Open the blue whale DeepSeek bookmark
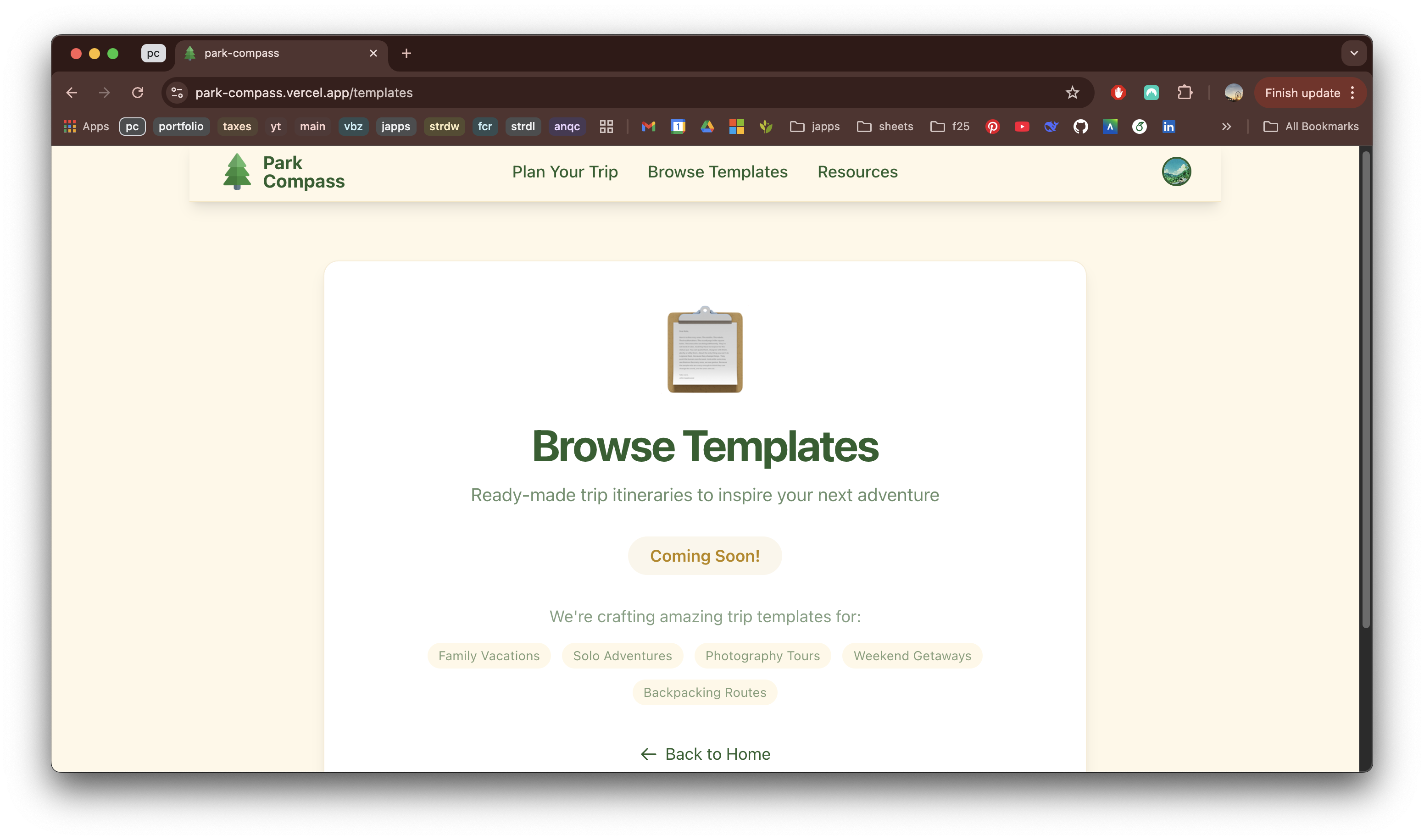The width and height of the screenshot is (1424, 840). click(1051, 126)
